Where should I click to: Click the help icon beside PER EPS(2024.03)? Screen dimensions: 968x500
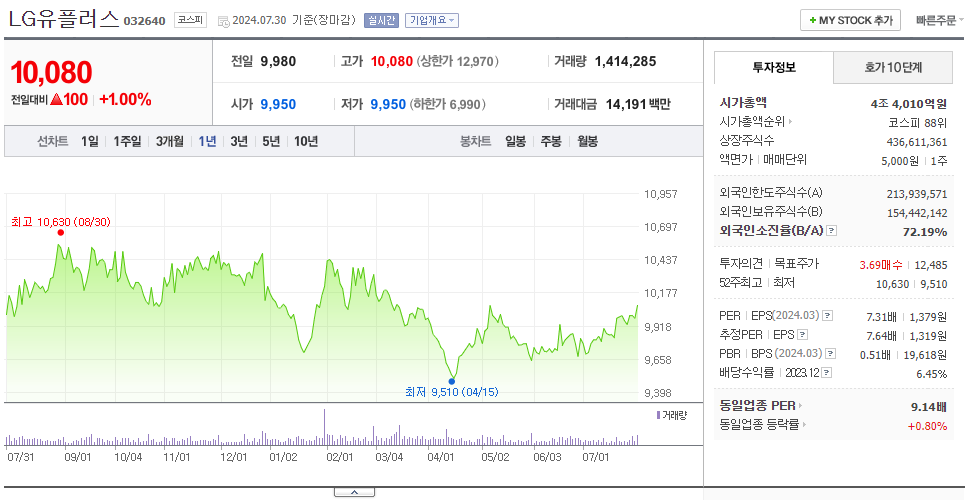pos(828,316)
